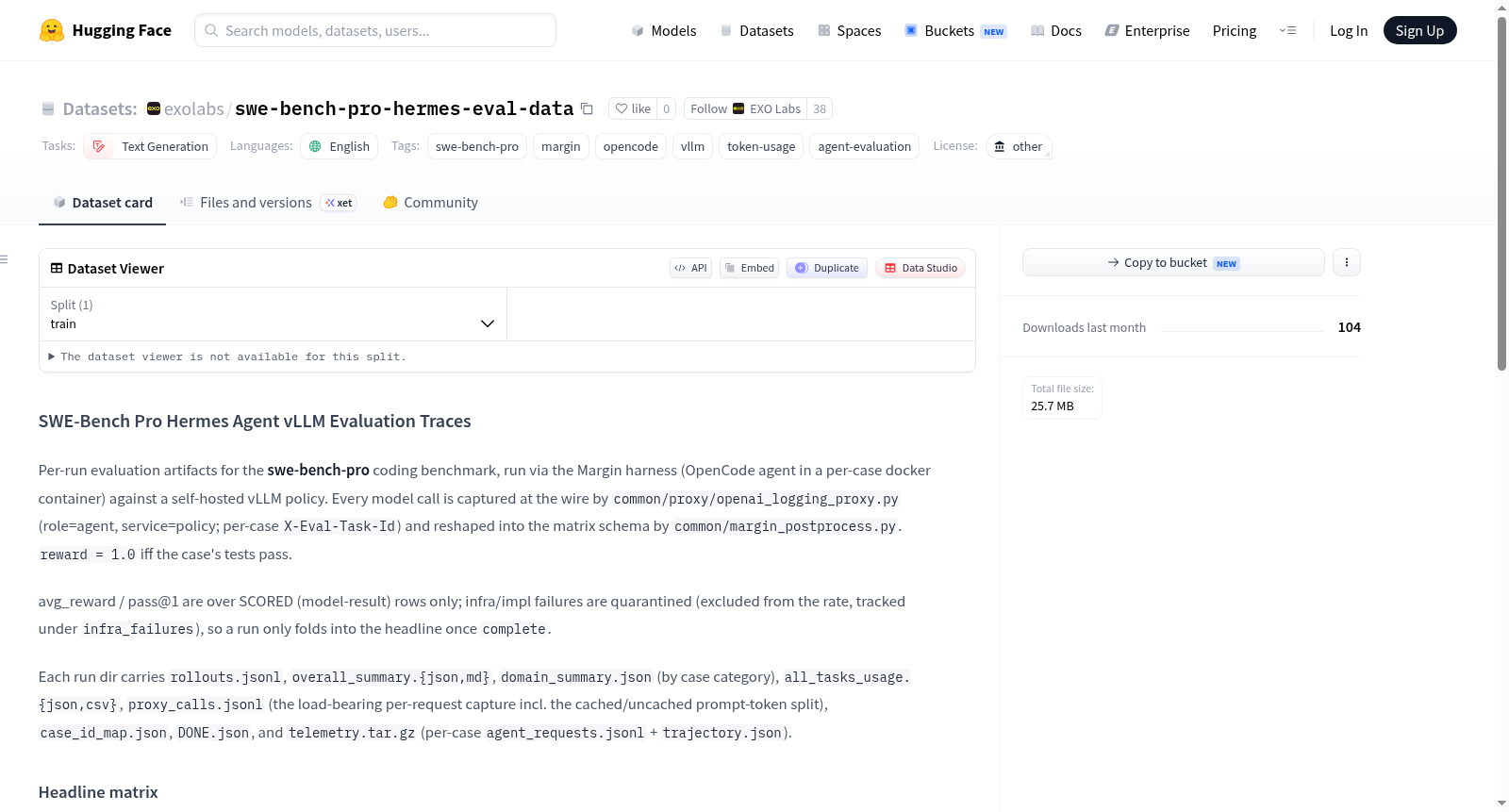
Task: Focus the search models input field
Action: point(375,30)
